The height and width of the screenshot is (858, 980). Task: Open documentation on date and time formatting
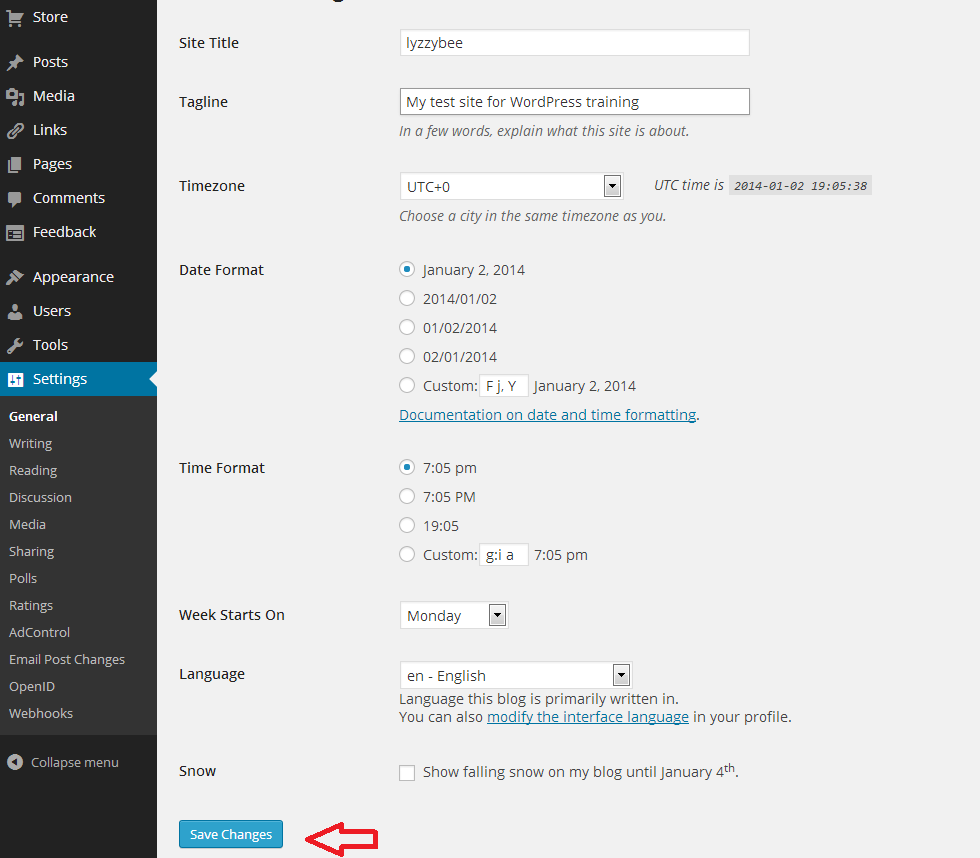(547, 414)
